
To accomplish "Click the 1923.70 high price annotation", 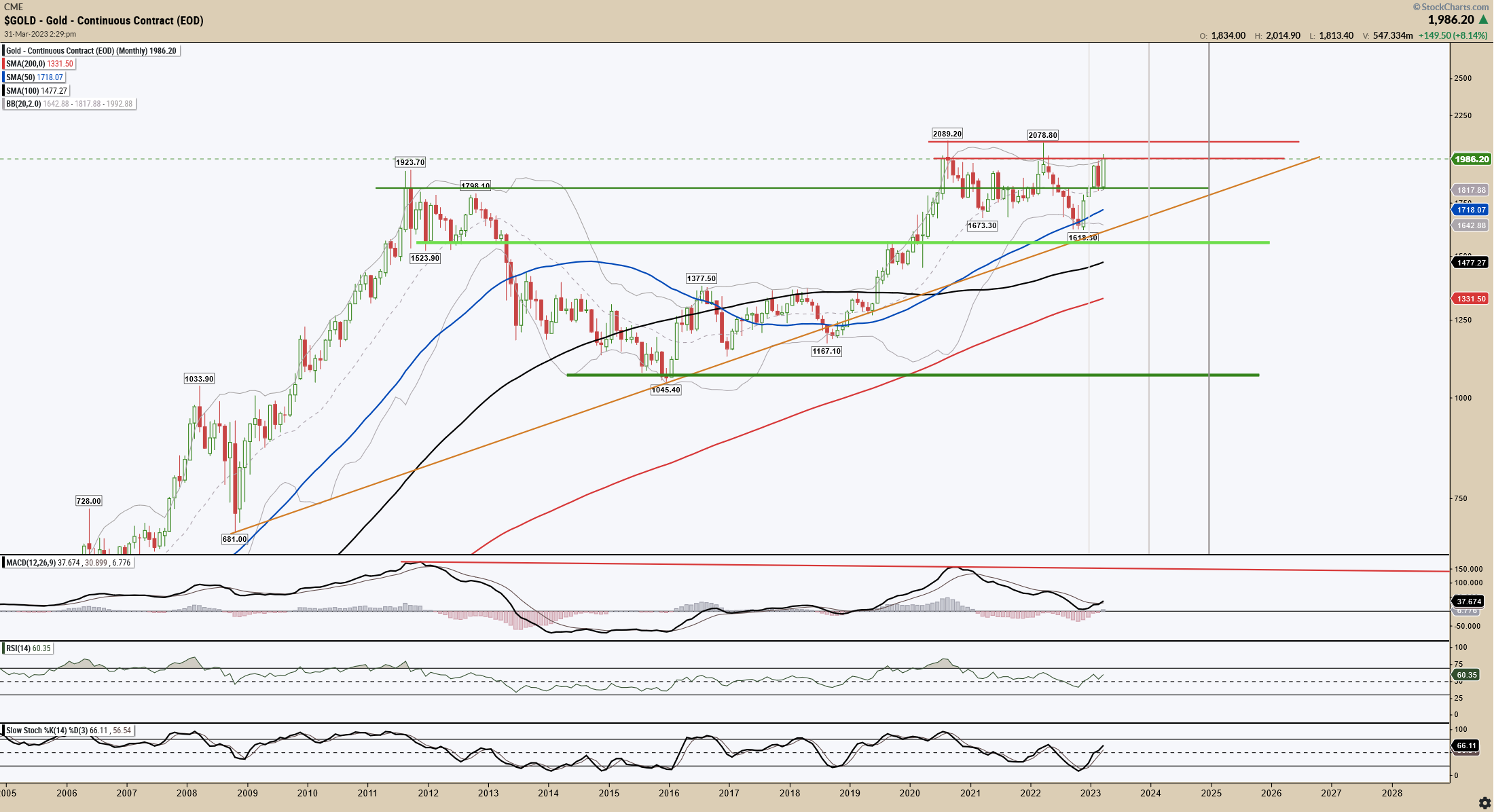I will (x=410, y=162).
